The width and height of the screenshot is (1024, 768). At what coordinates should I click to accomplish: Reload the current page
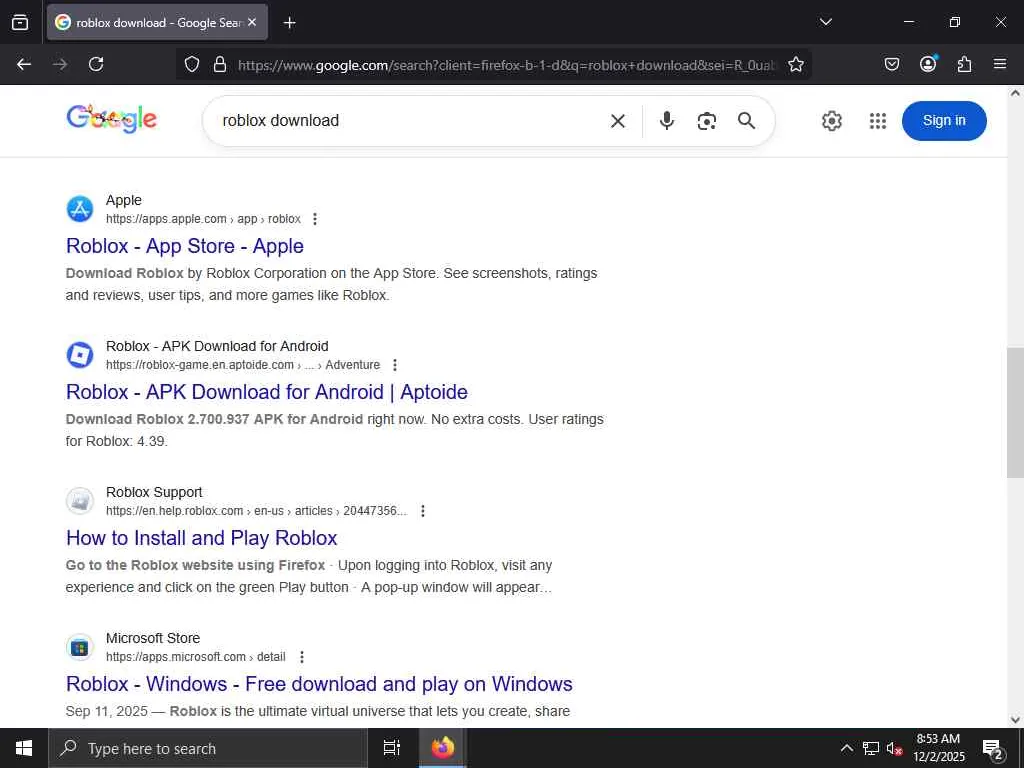coord(96,64)
